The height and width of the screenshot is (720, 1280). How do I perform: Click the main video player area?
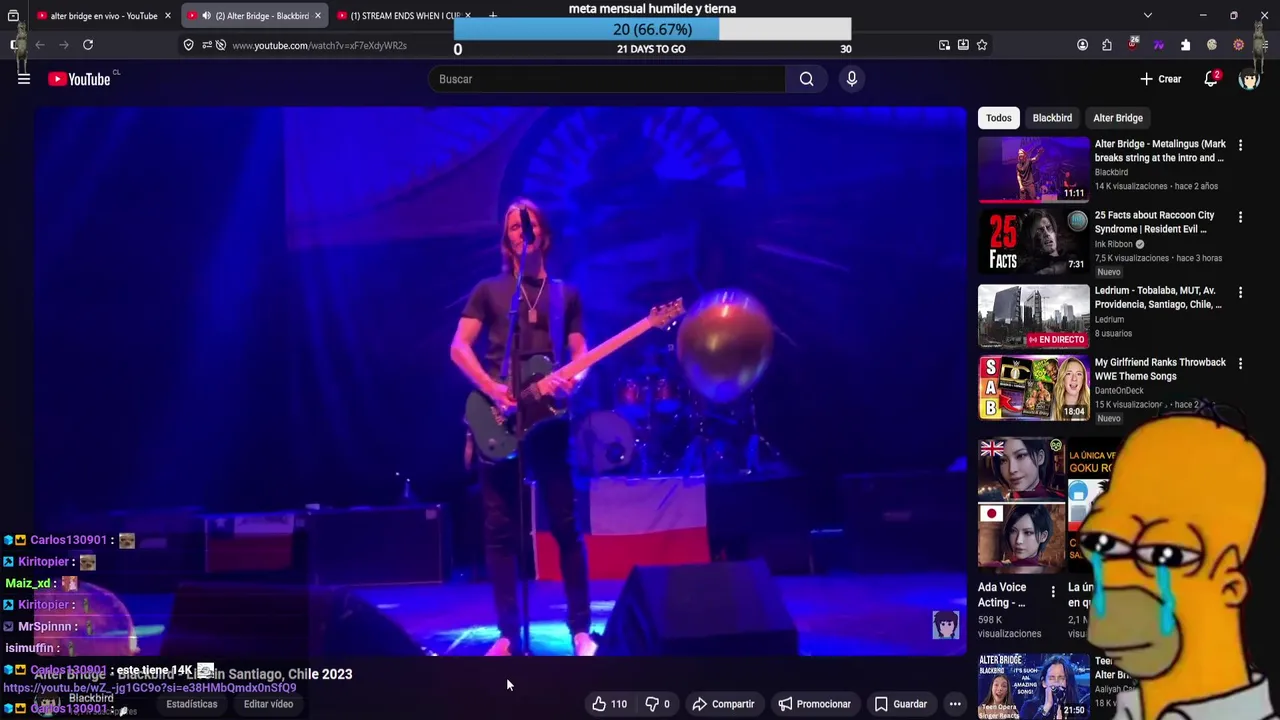(500, 382)
